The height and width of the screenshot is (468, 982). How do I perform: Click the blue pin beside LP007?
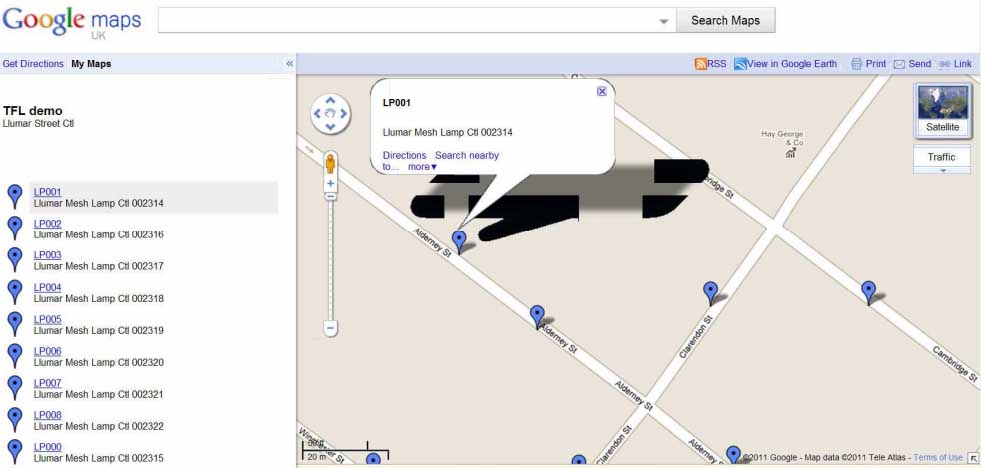[15, 387]
